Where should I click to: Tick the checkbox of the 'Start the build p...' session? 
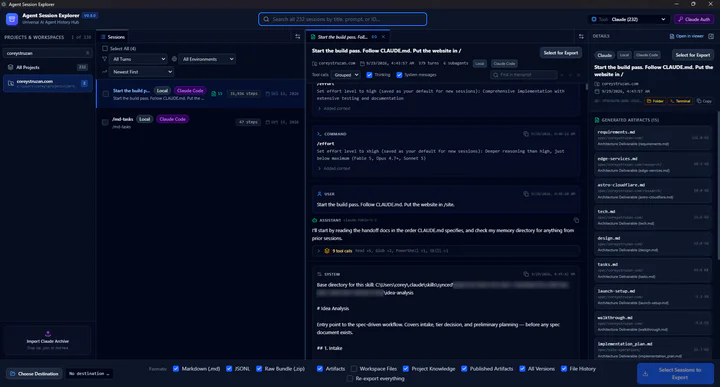[106, 94]
